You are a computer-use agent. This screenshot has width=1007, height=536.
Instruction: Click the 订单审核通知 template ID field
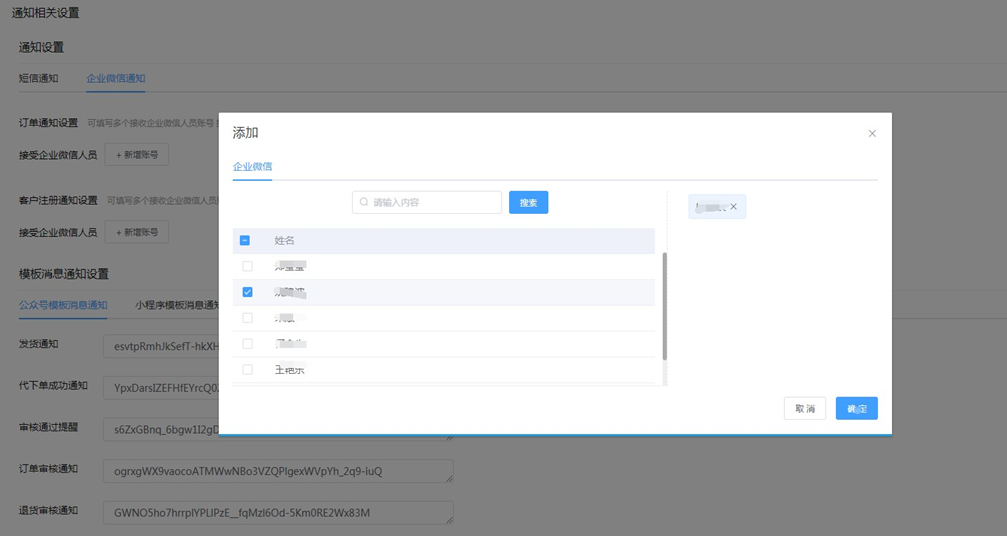[x=277, y=471]
